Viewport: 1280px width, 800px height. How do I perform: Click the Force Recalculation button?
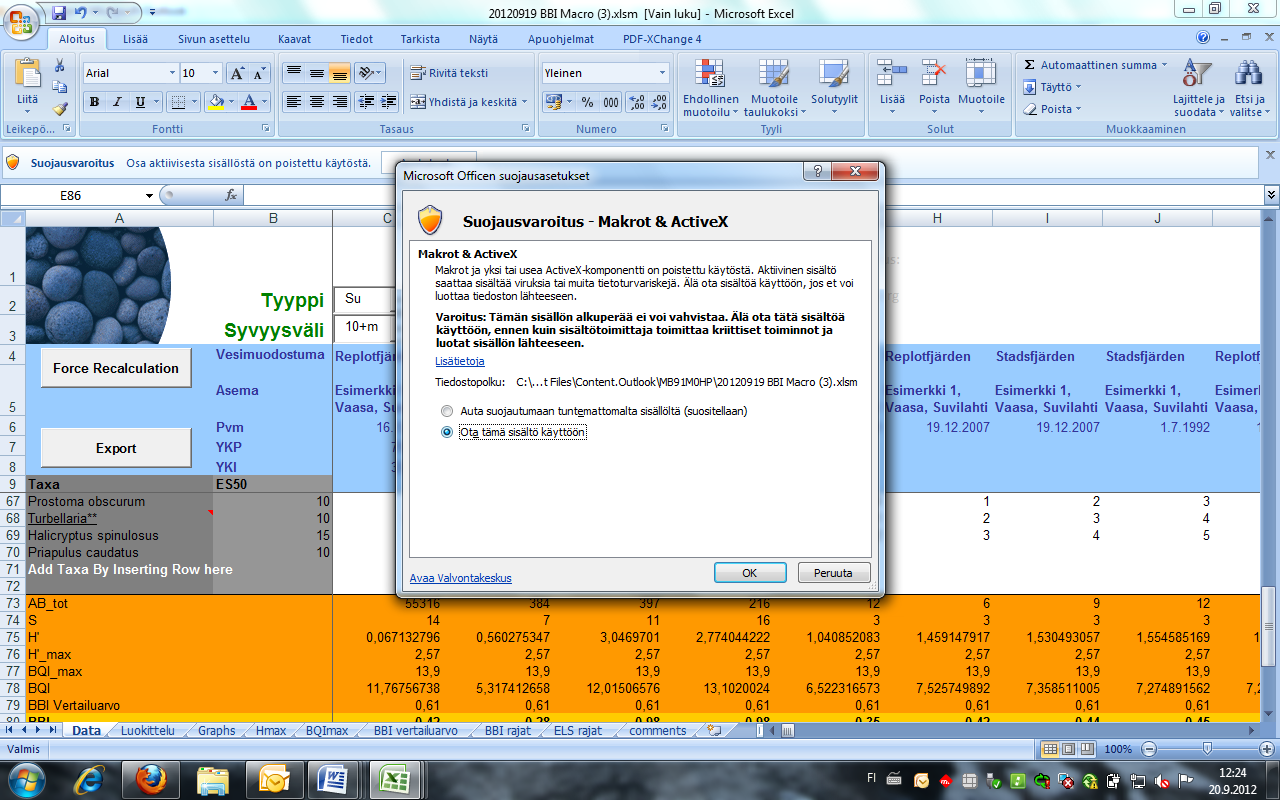coord(116,368)
